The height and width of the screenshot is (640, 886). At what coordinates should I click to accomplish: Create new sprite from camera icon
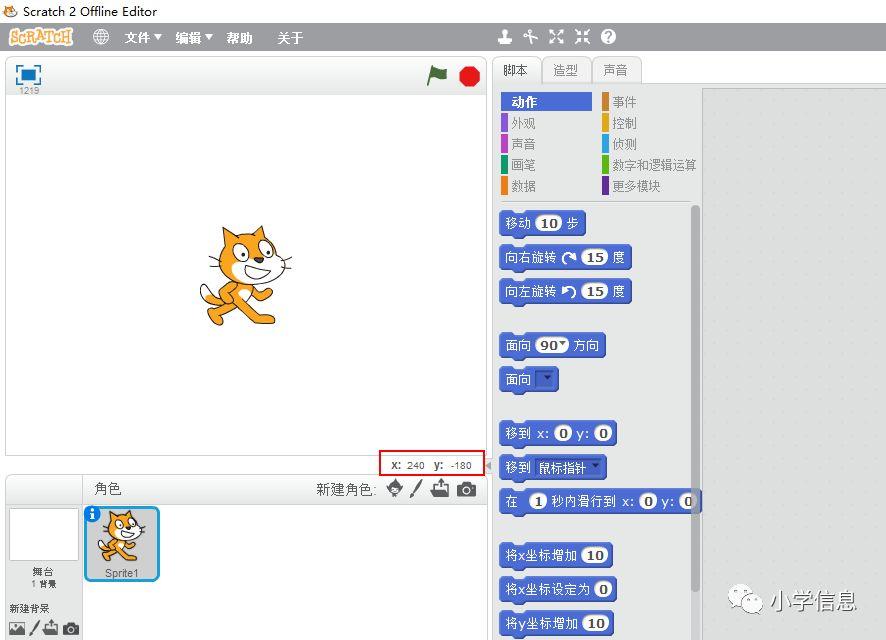pyautogui.click(x=466, y=489)
